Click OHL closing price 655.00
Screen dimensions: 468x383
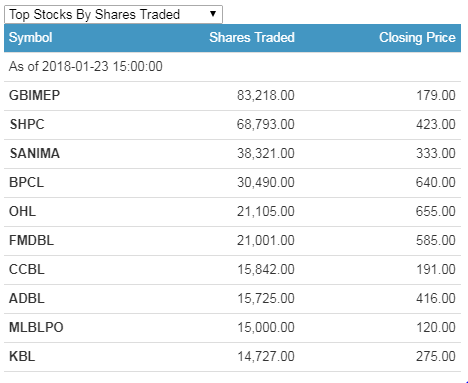click(436, 211)
